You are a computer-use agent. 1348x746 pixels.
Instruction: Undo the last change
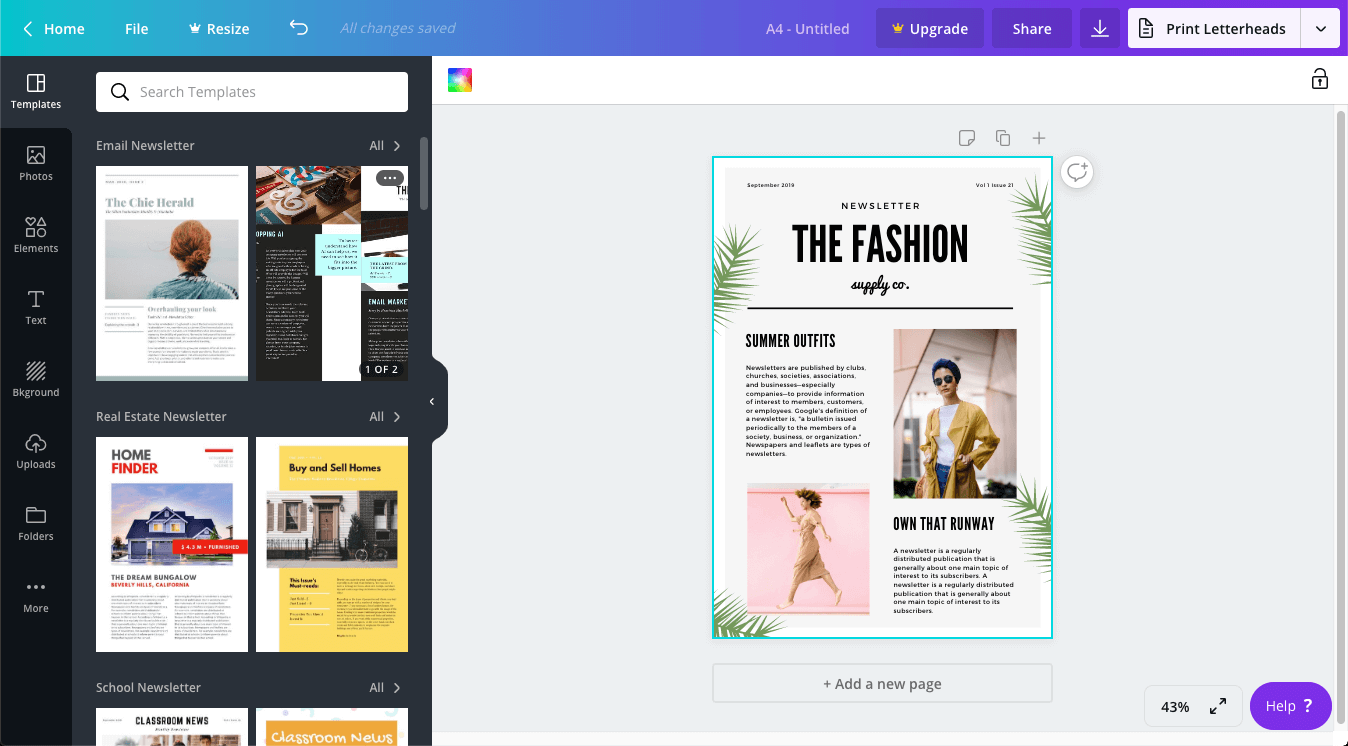pos(298,28)
